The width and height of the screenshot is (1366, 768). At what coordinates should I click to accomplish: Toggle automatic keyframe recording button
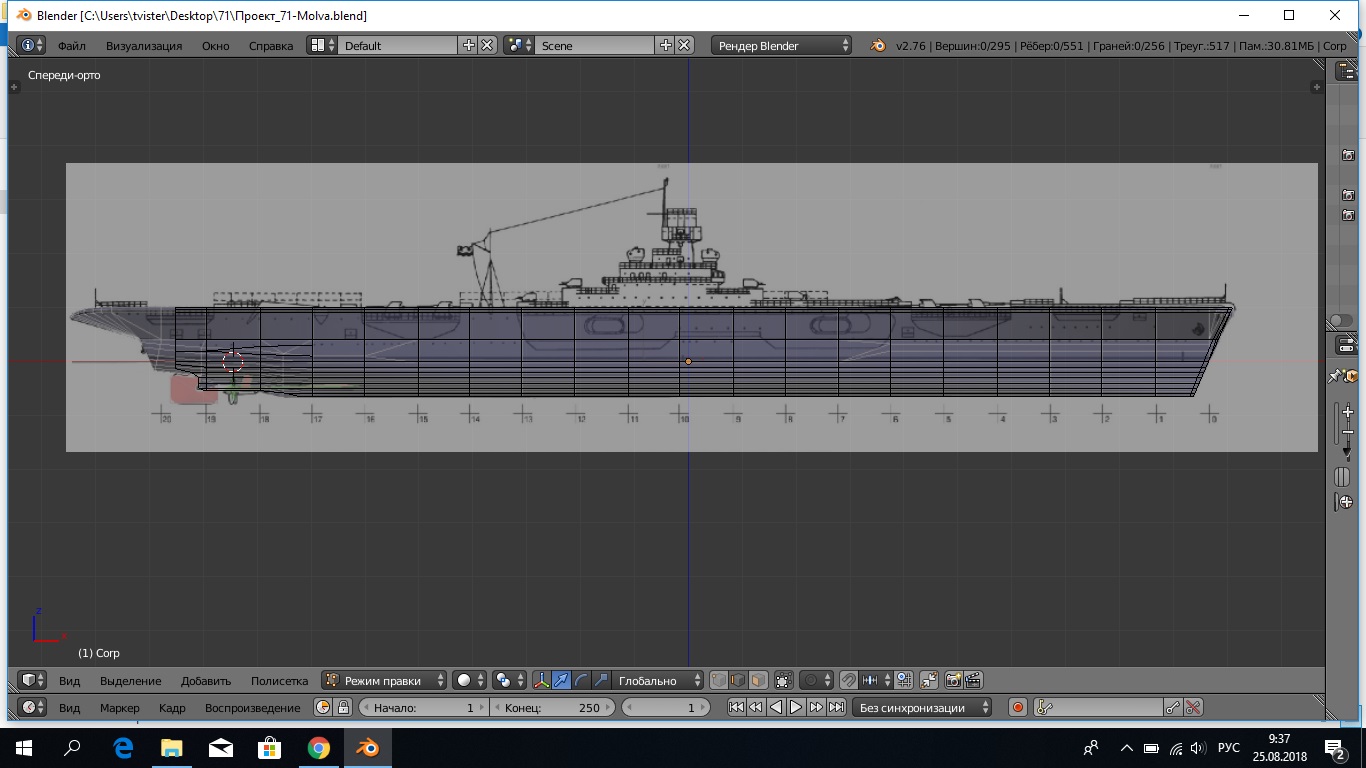1018,708
